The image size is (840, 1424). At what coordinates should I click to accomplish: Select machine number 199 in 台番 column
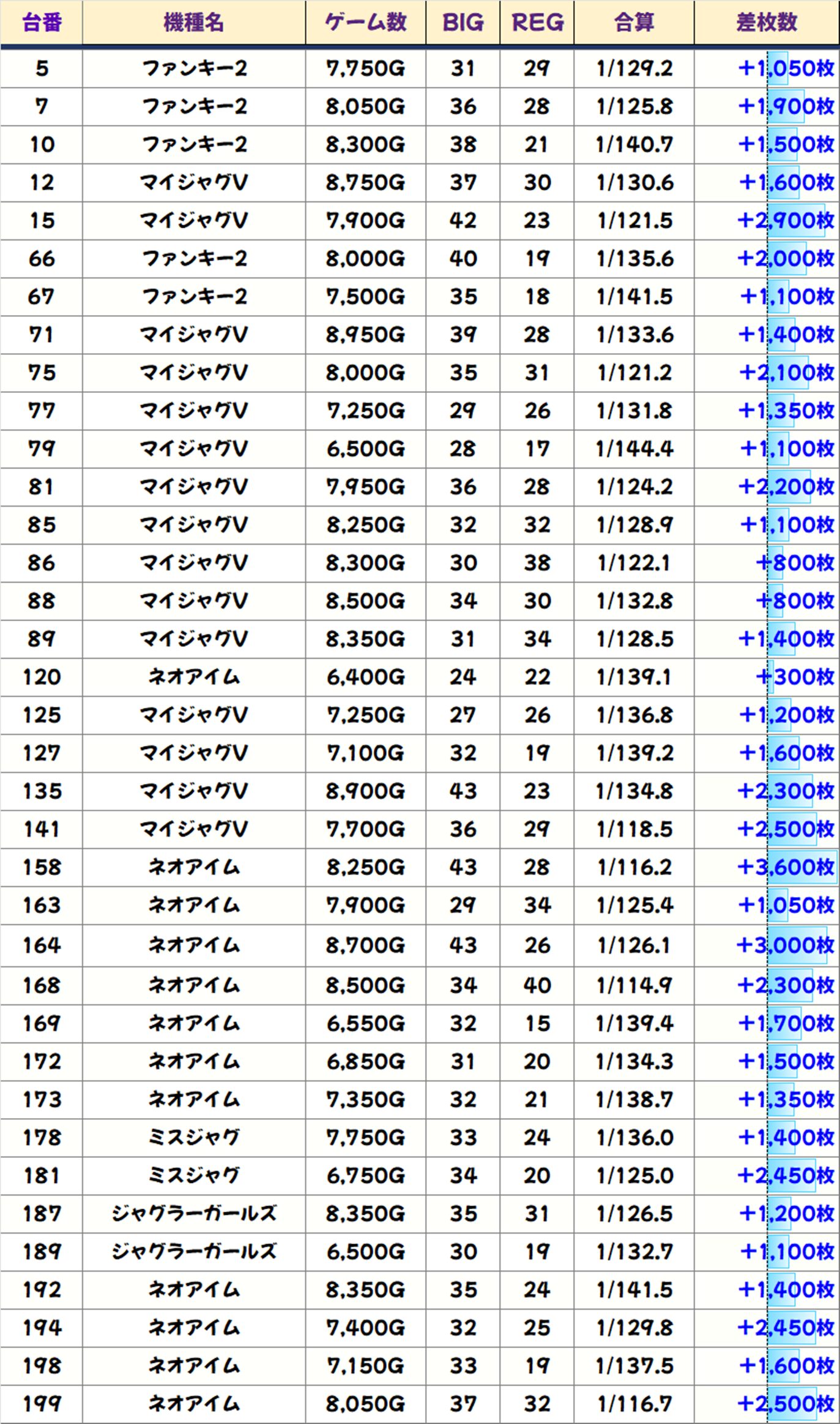point(42,1403)
